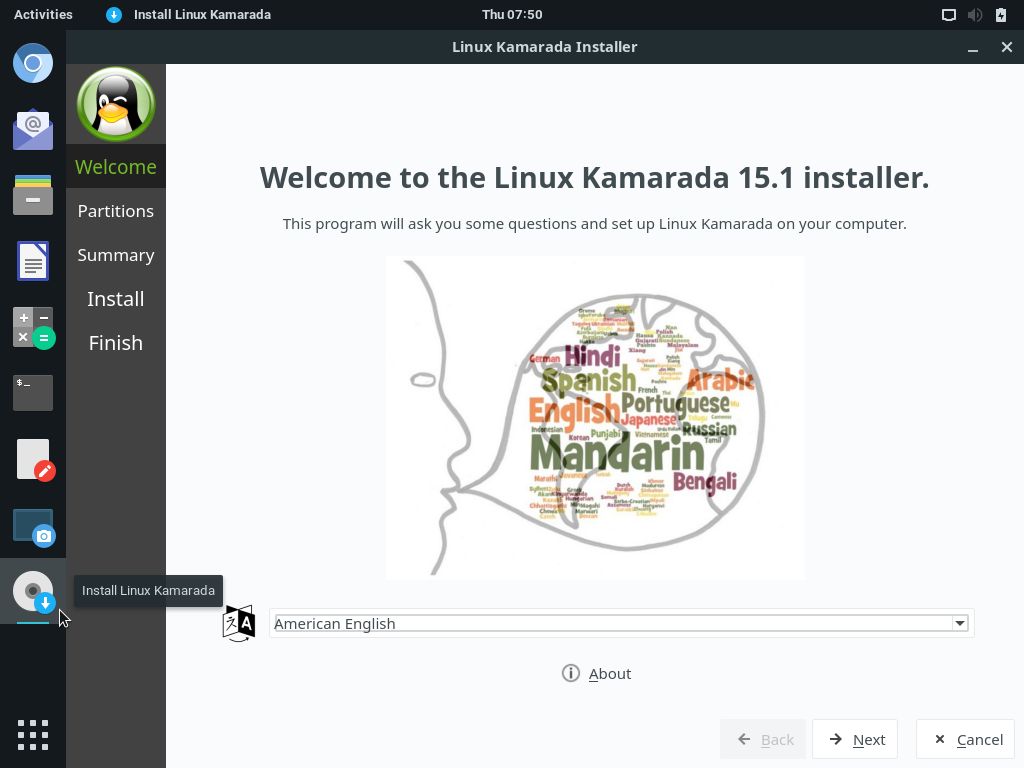The width and height of the screenshot is (1024, 768).
Task: Show all applications grid
Action: (x=33, y=734)
